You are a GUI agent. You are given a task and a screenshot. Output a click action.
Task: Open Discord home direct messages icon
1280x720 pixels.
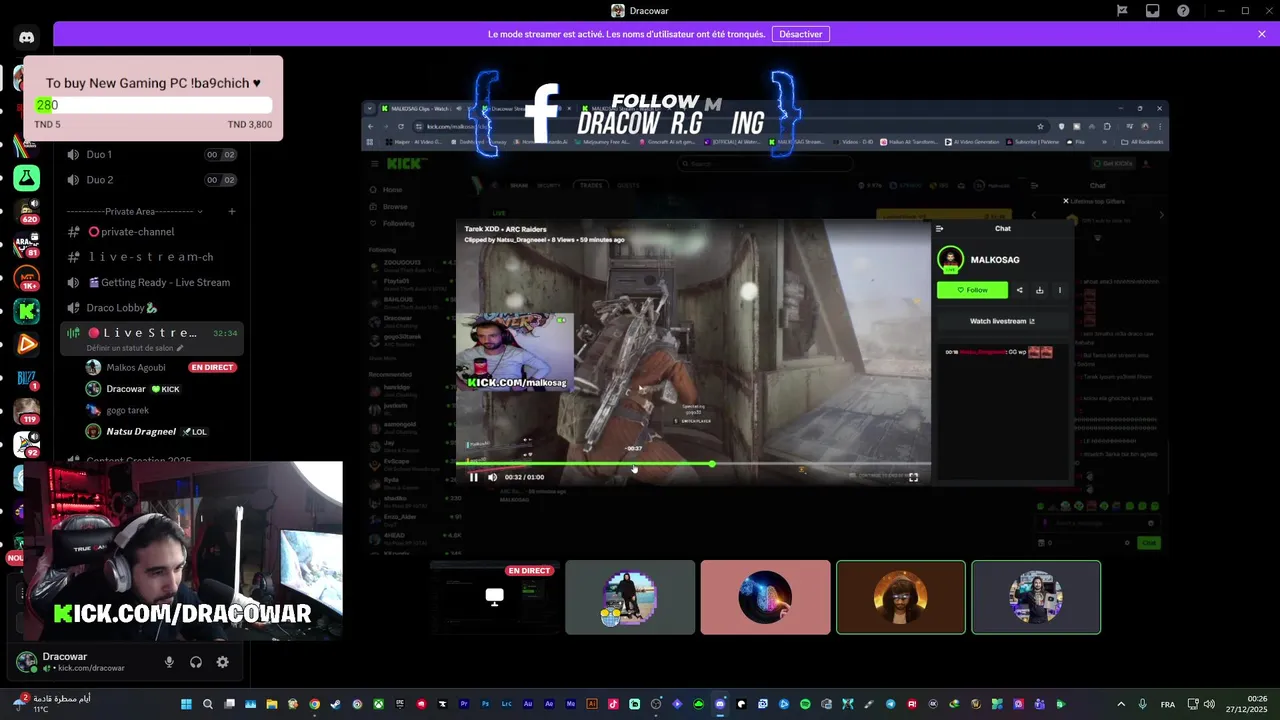tap(27, 38)
